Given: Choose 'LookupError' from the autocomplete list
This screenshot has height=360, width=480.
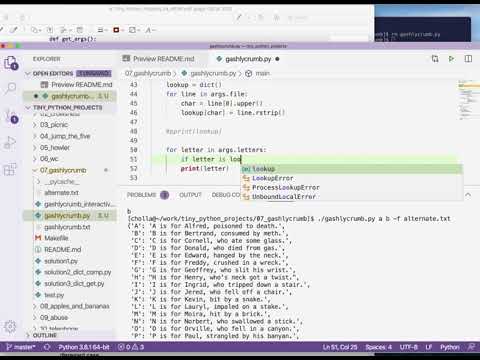Looking at the screenshot, I should pos(352,178).
